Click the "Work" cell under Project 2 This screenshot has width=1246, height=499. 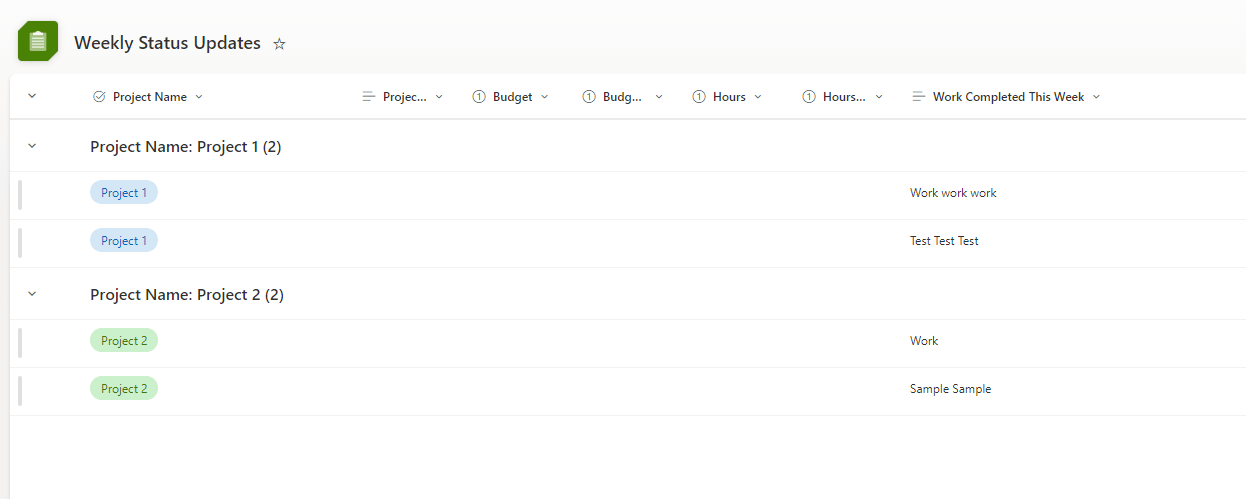coord(924,341)
